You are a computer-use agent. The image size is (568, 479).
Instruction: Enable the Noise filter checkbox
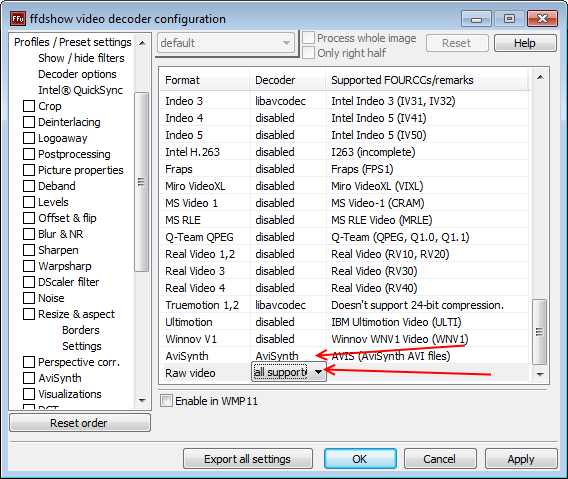click(29, 298)
